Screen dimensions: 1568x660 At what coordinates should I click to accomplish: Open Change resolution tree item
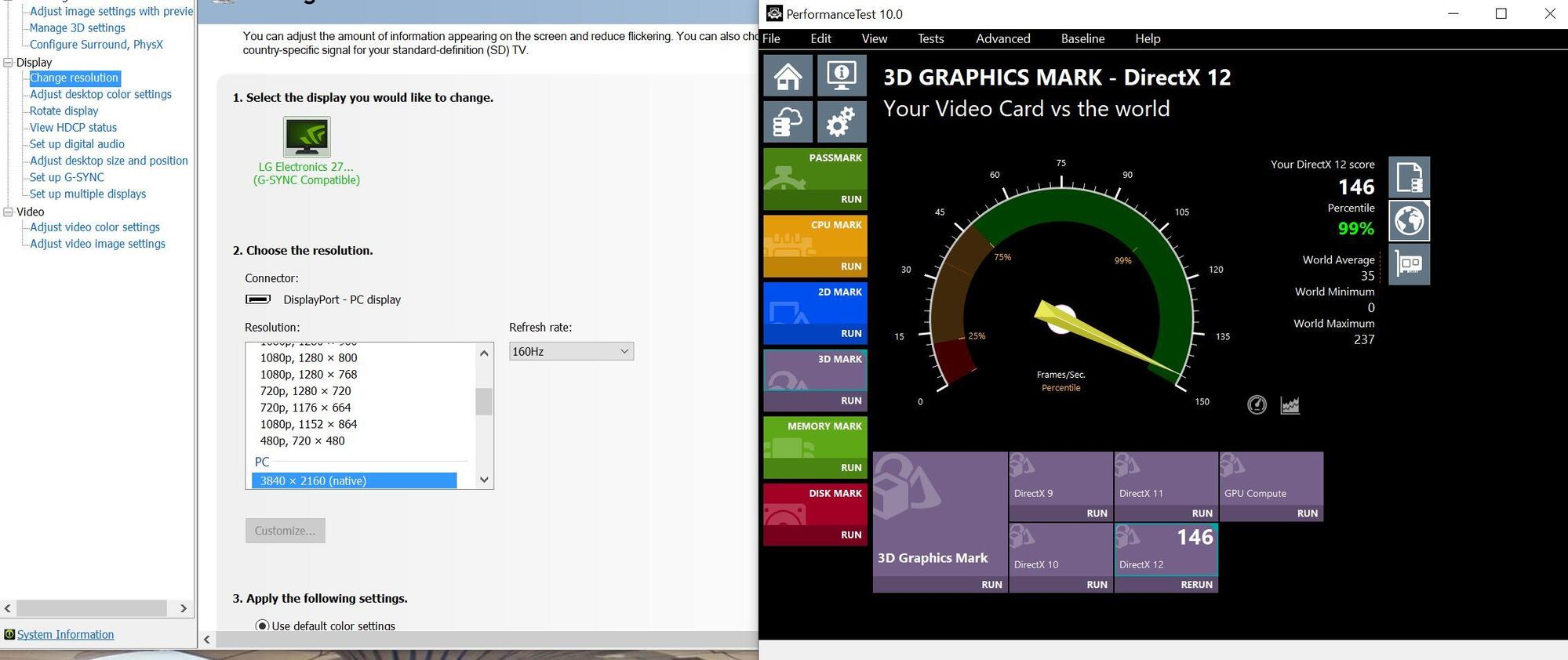[x=74, y=78]
